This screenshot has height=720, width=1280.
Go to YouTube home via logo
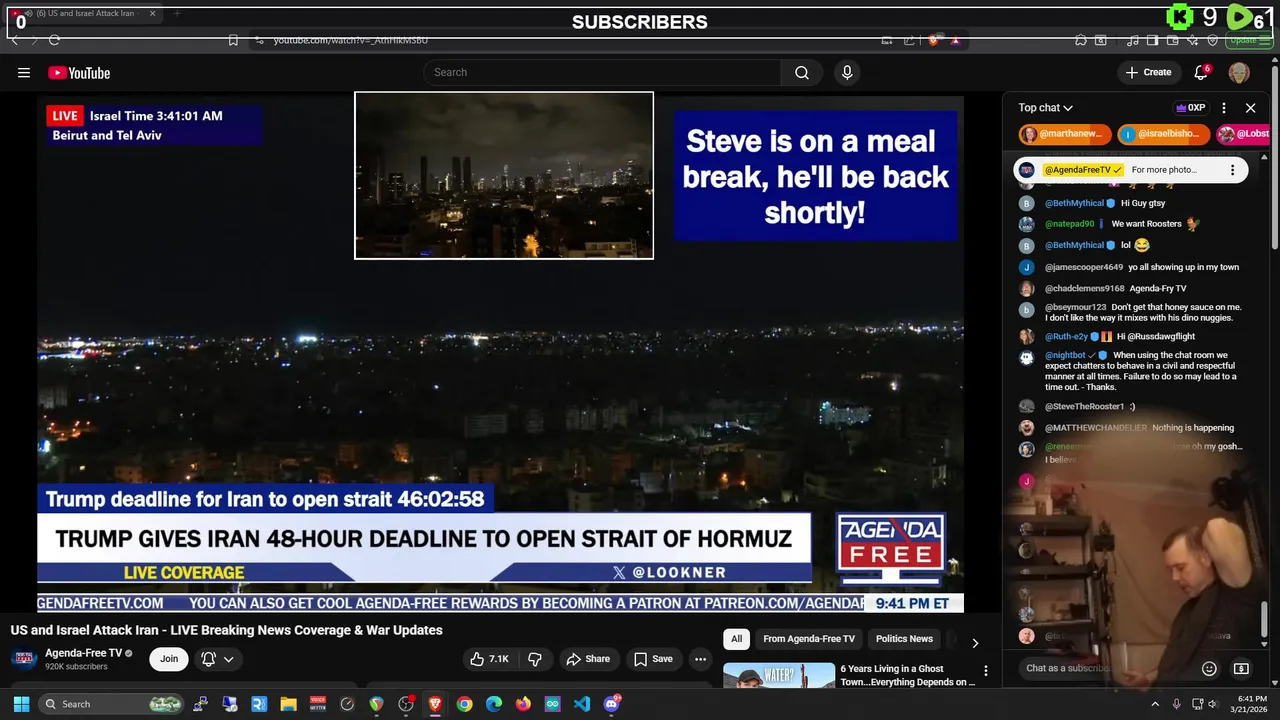tap(79, 72)
